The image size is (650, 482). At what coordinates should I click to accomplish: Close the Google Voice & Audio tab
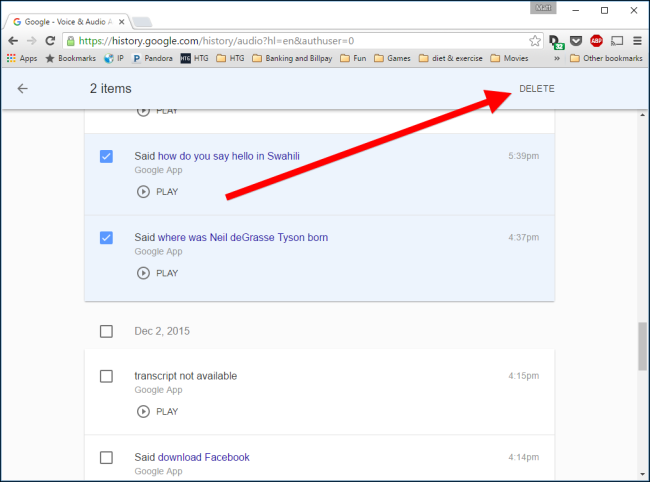coord(121,22)
